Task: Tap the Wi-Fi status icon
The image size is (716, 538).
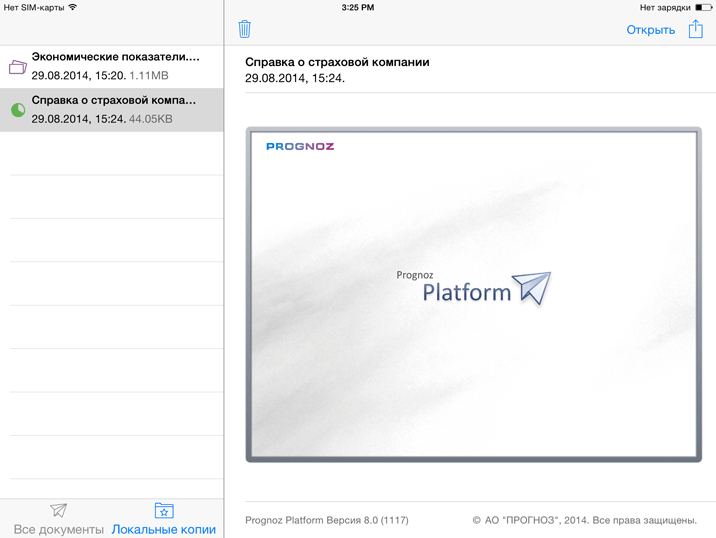Action: [73, 7]
